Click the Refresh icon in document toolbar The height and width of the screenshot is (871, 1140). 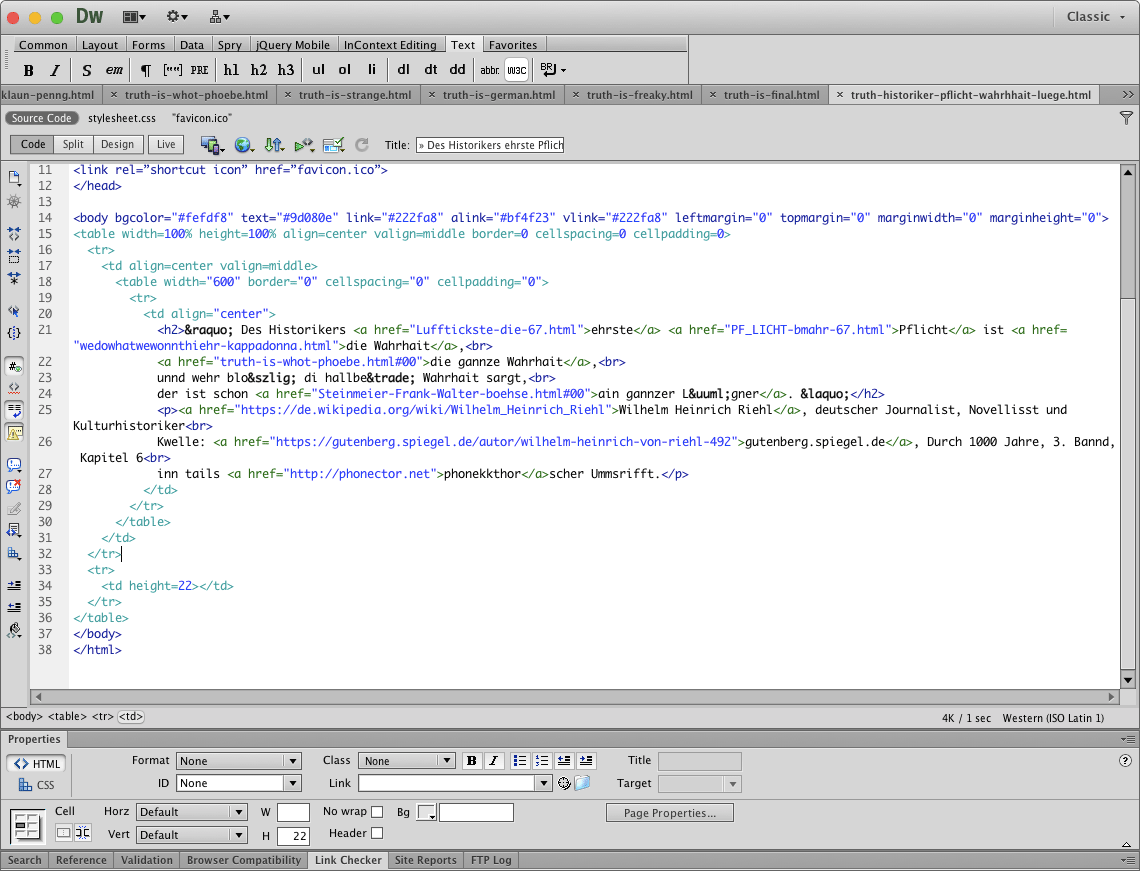click(362, 145)
